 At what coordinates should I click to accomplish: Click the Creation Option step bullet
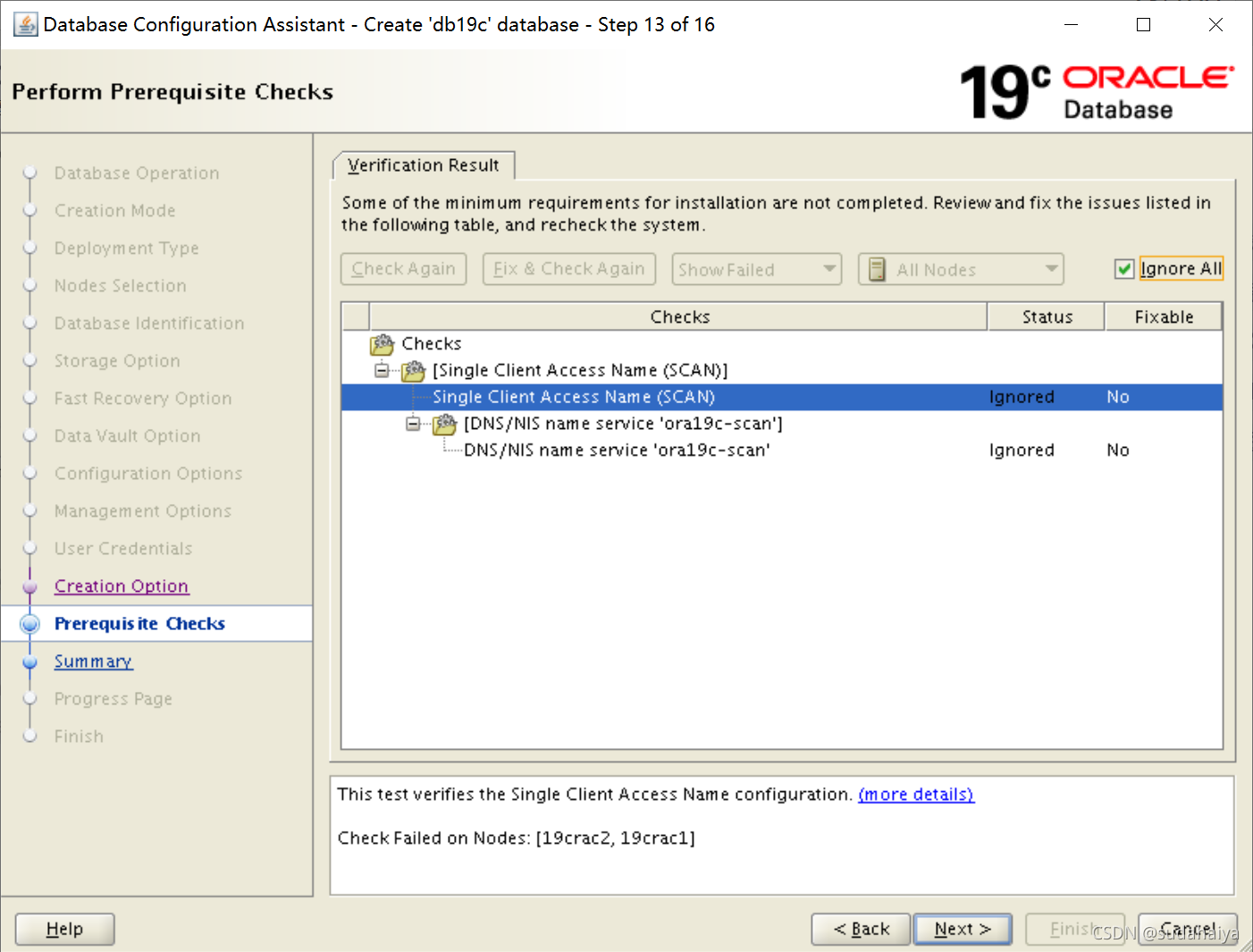click(x=30, y=586)
